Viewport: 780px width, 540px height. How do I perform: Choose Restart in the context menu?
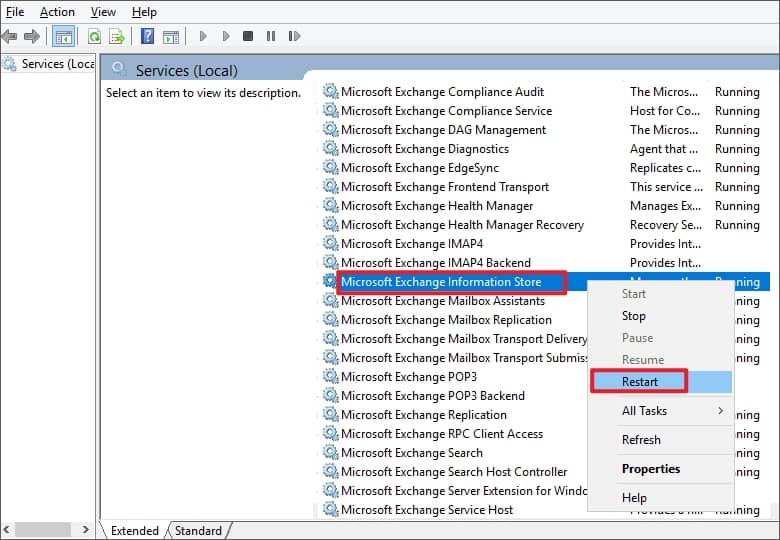(640, 381)
